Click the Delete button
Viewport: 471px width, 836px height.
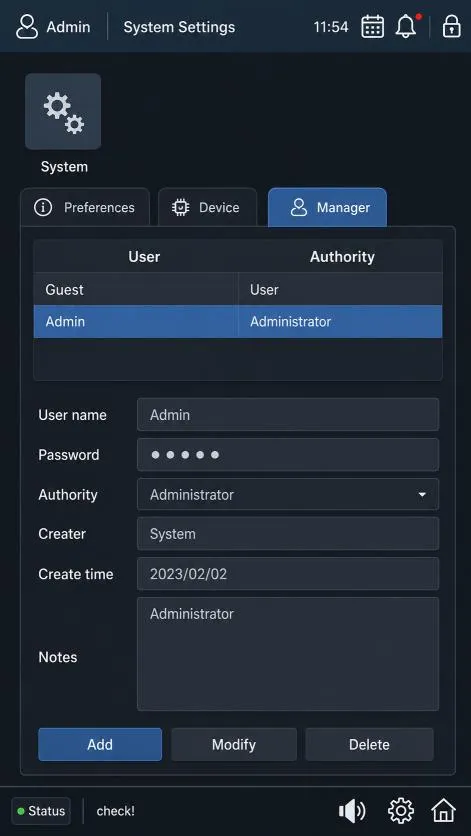tap(369, 744)
